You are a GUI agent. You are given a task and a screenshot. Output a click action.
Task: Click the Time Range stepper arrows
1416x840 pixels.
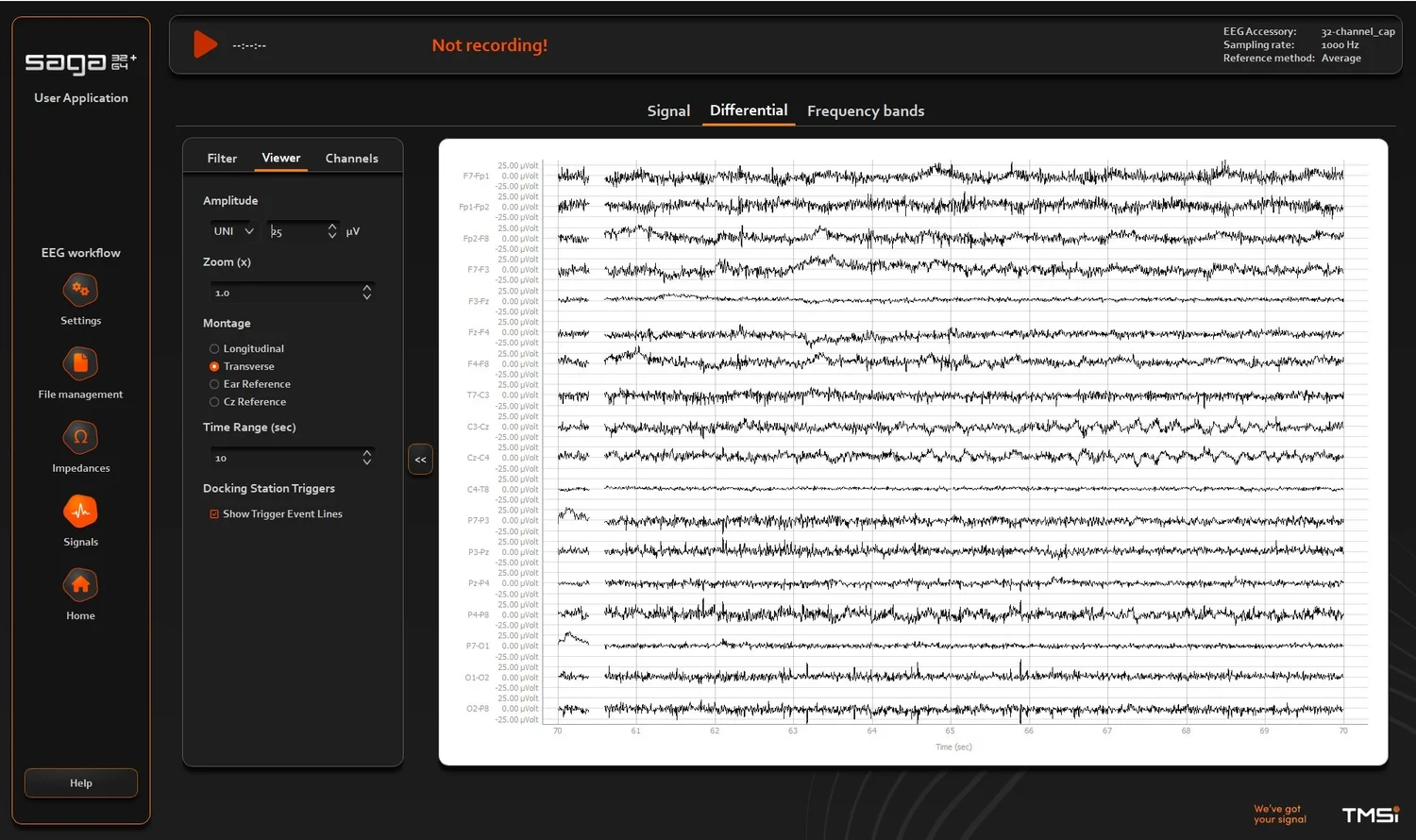pyautogui.click(x=367, y=458)
